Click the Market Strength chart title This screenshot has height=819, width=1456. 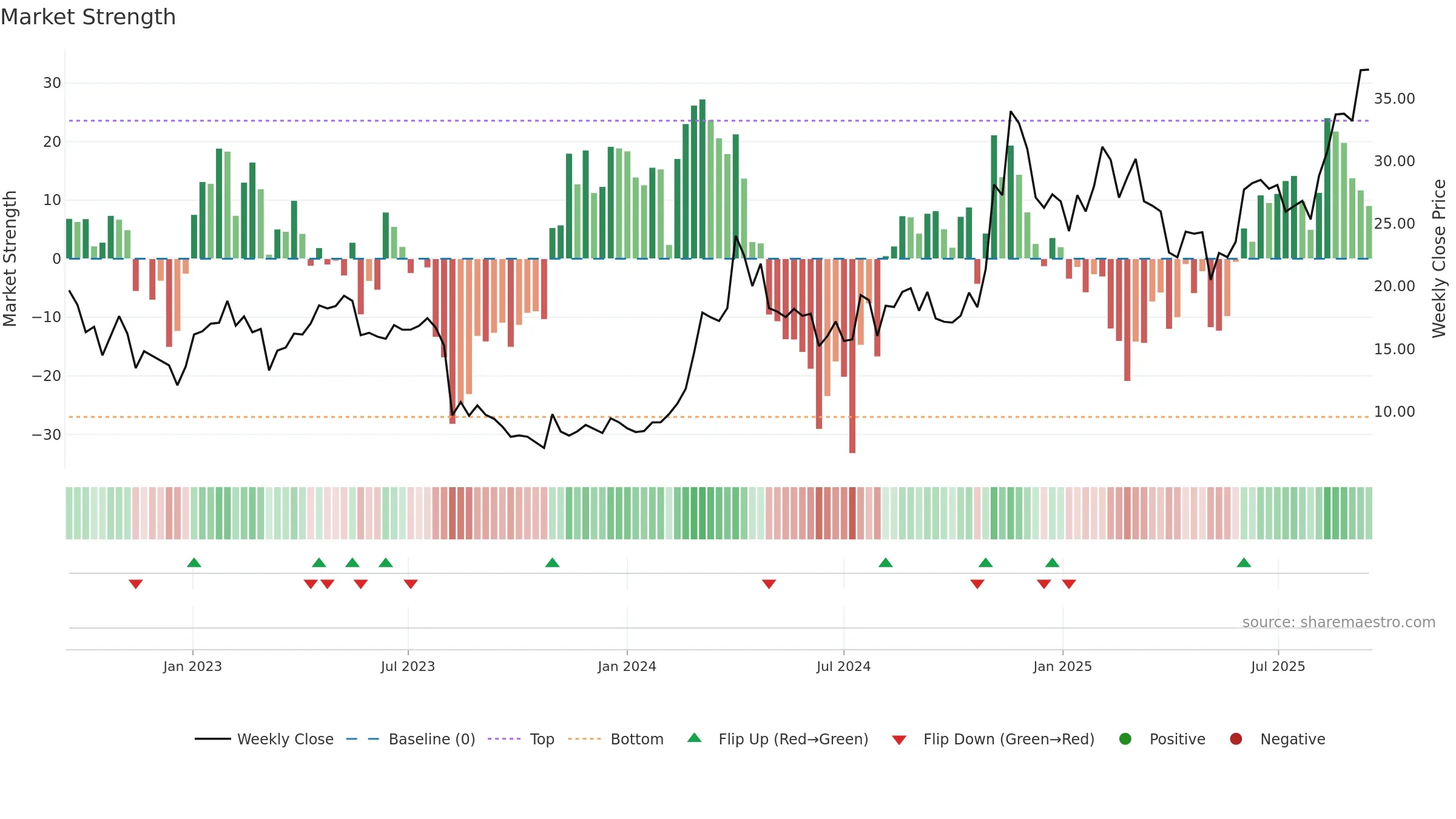[88, 17]
